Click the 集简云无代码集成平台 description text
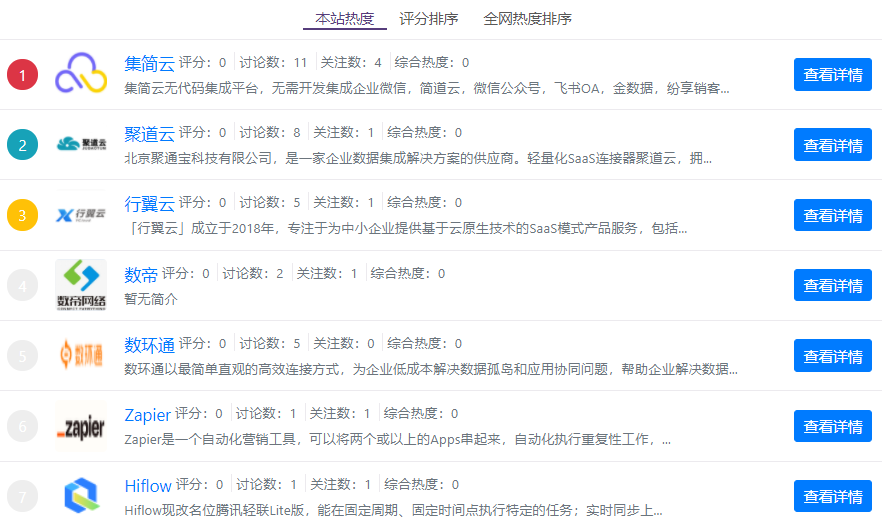 [426, 88]
